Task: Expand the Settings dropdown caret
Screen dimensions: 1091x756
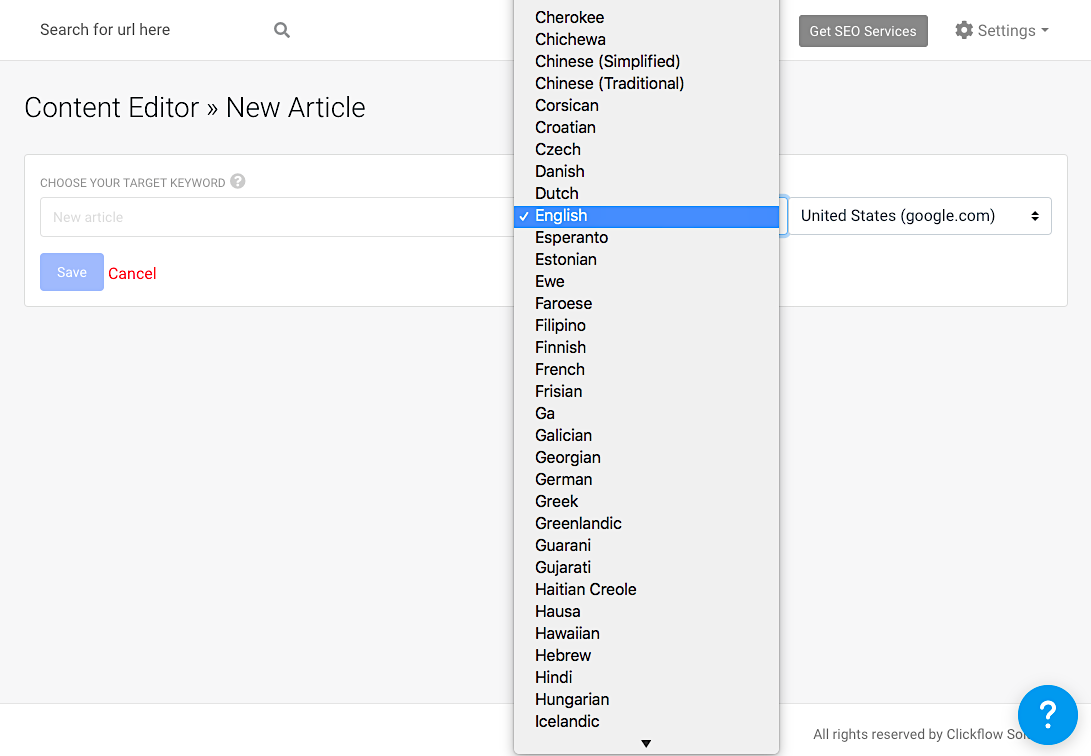Action: 1045,31
